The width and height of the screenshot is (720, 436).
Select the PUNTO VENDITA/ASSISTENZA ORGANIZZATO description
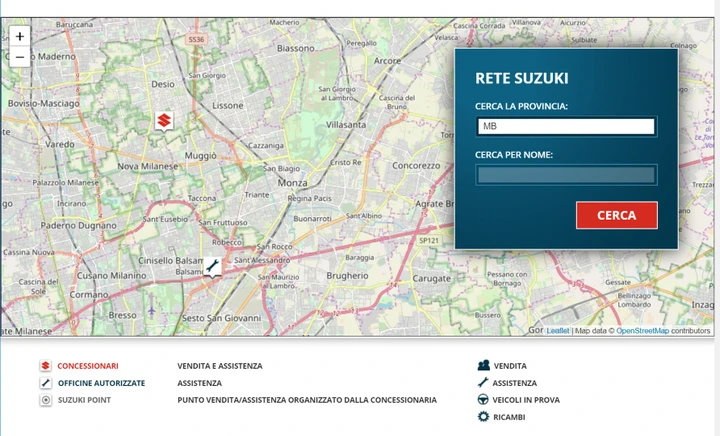pos(307,400)
